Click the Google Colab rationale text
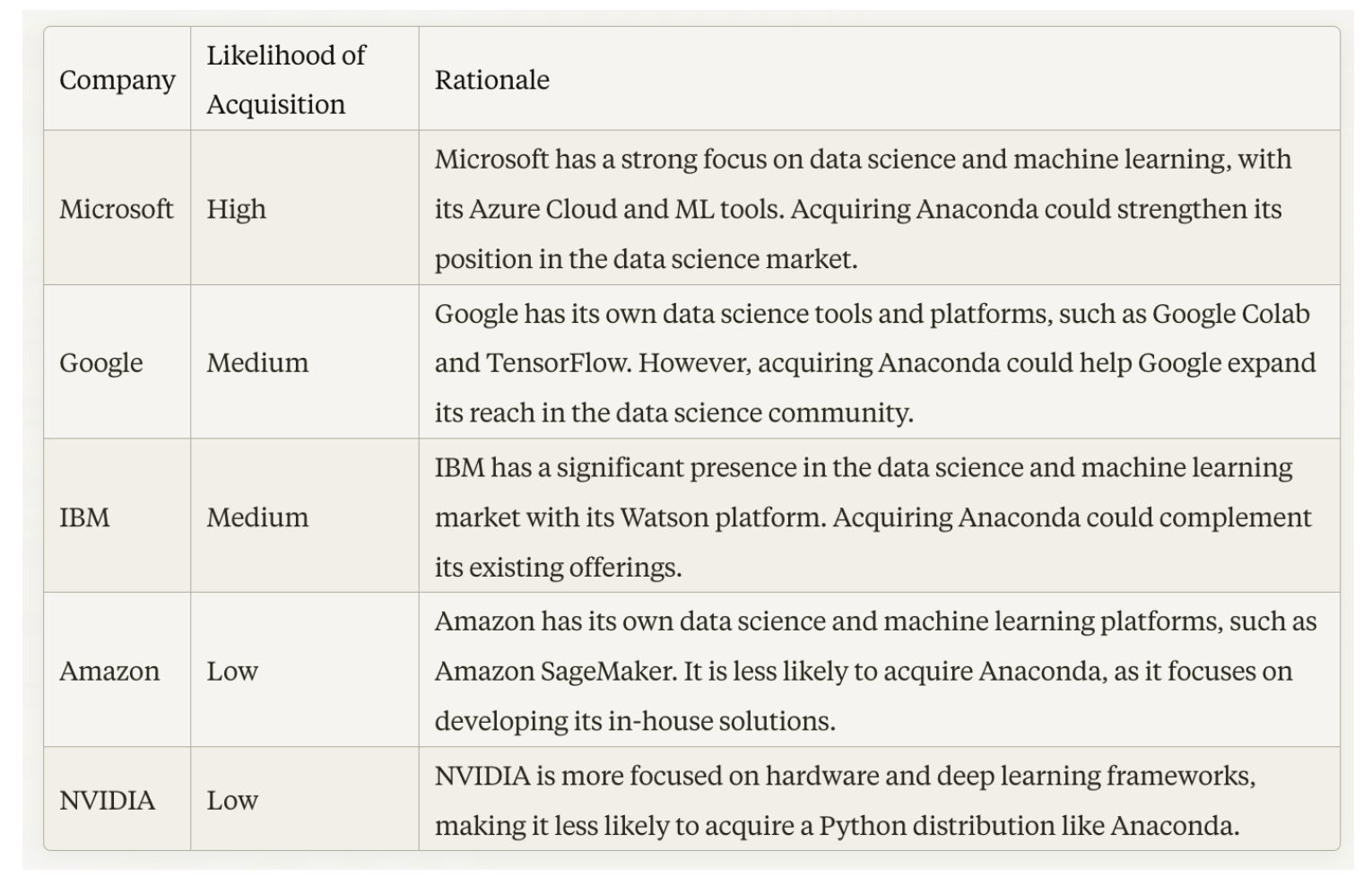Screen dimensions: 1372x877 coord(875,362)
